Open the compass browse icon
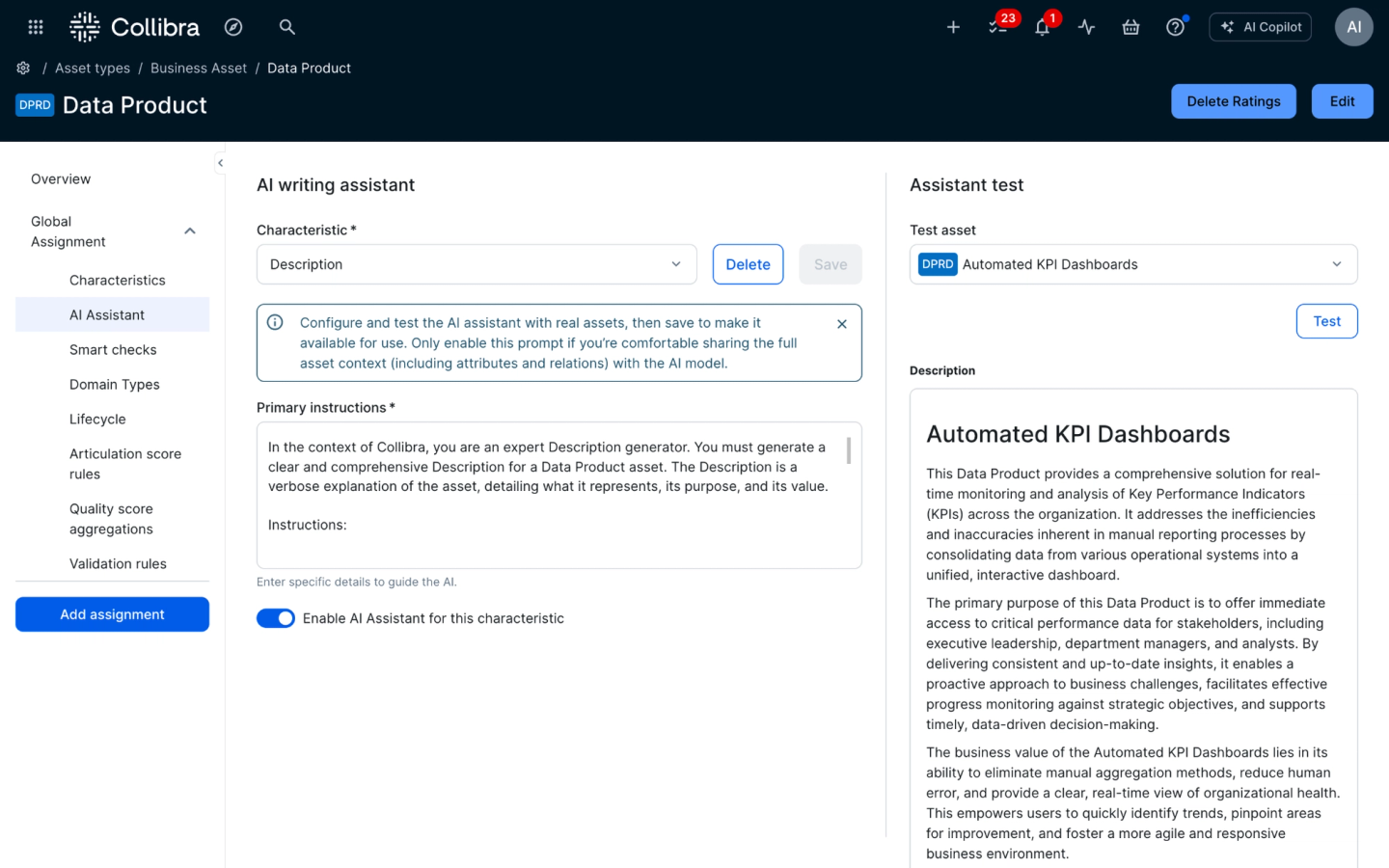This screenshot has height=868, width=1389. tap(233, 27)
